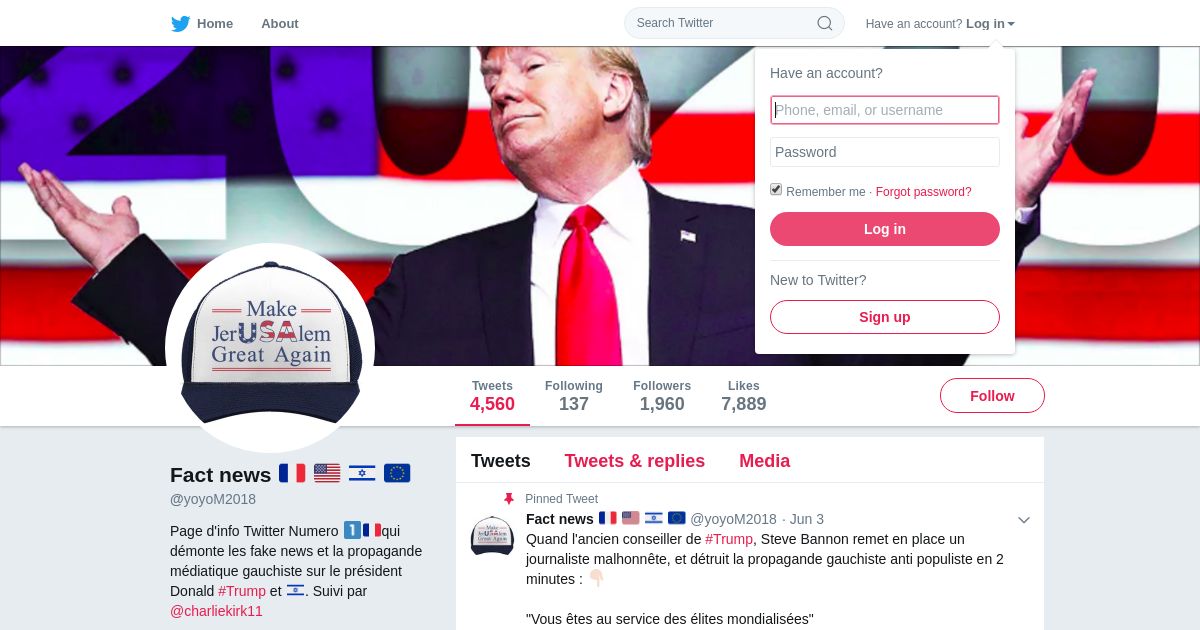Click the pinned tweet pin icon

point(509,499)
